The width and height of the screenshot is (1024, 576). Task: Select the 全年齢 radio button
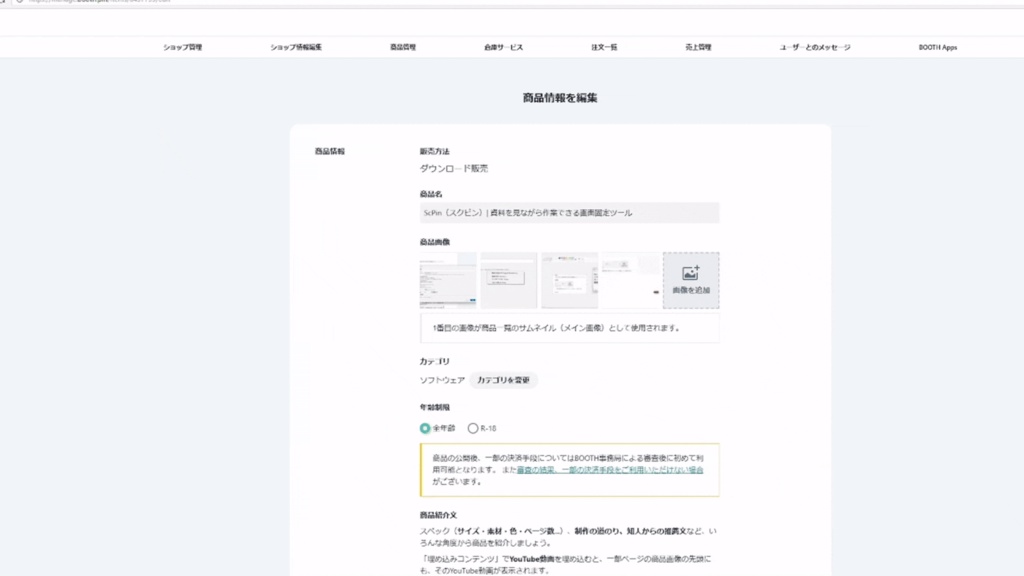click(x=425, y=428)
